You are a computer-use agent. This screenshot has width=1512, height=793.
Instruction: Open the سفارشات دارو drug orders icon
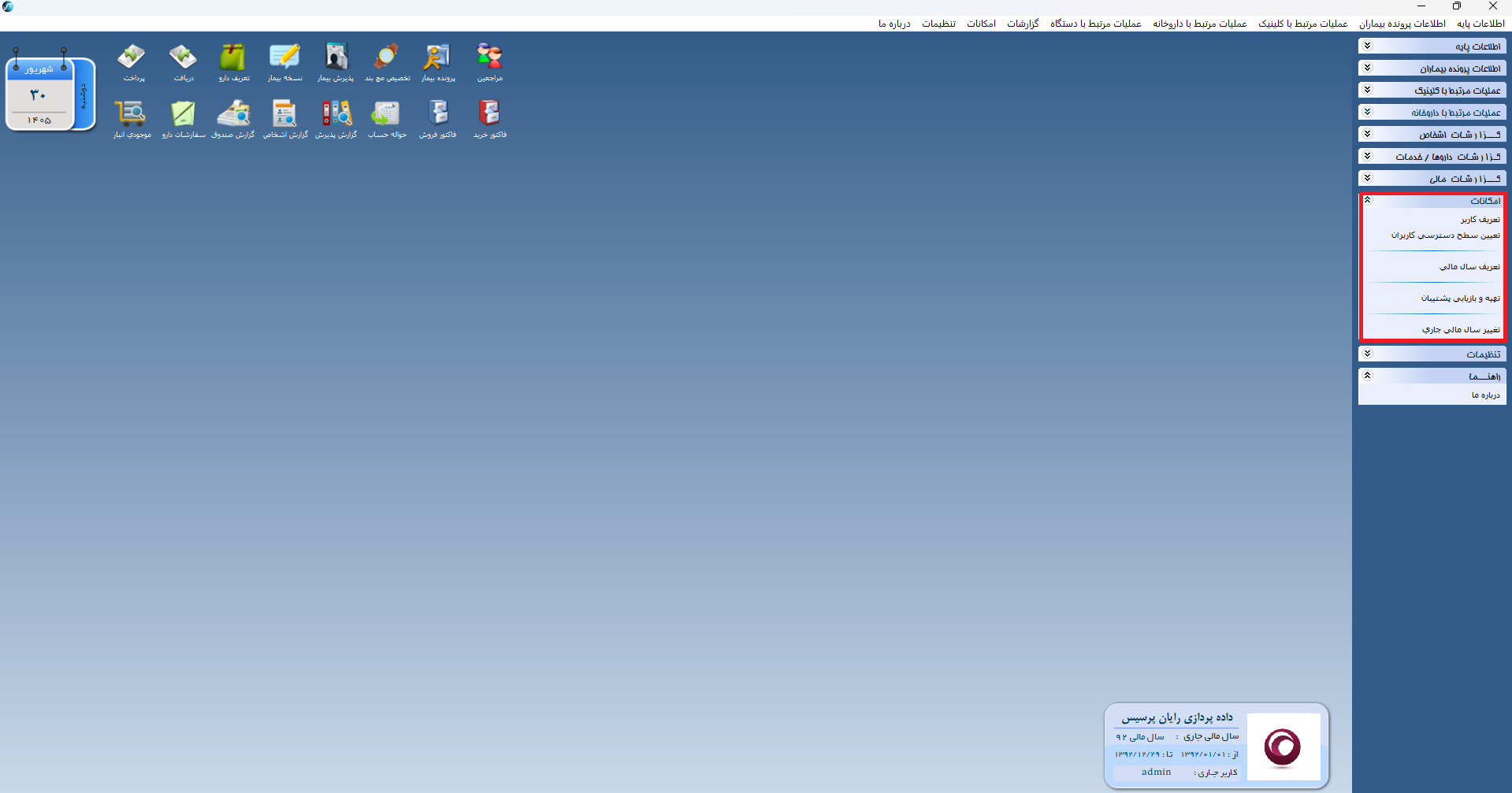(184, 119)
